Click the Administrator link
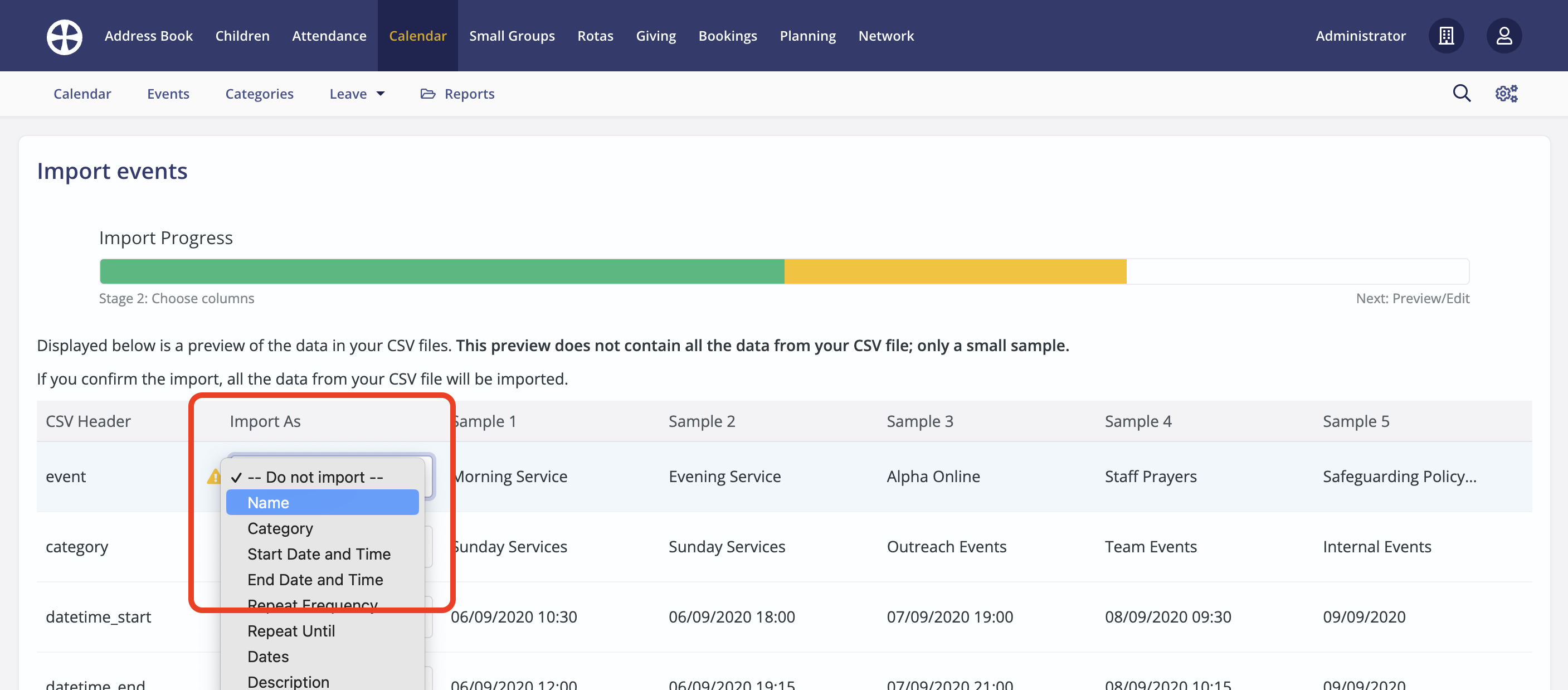The width and height of the screenshot is (1568, 690). point(1360,36)
